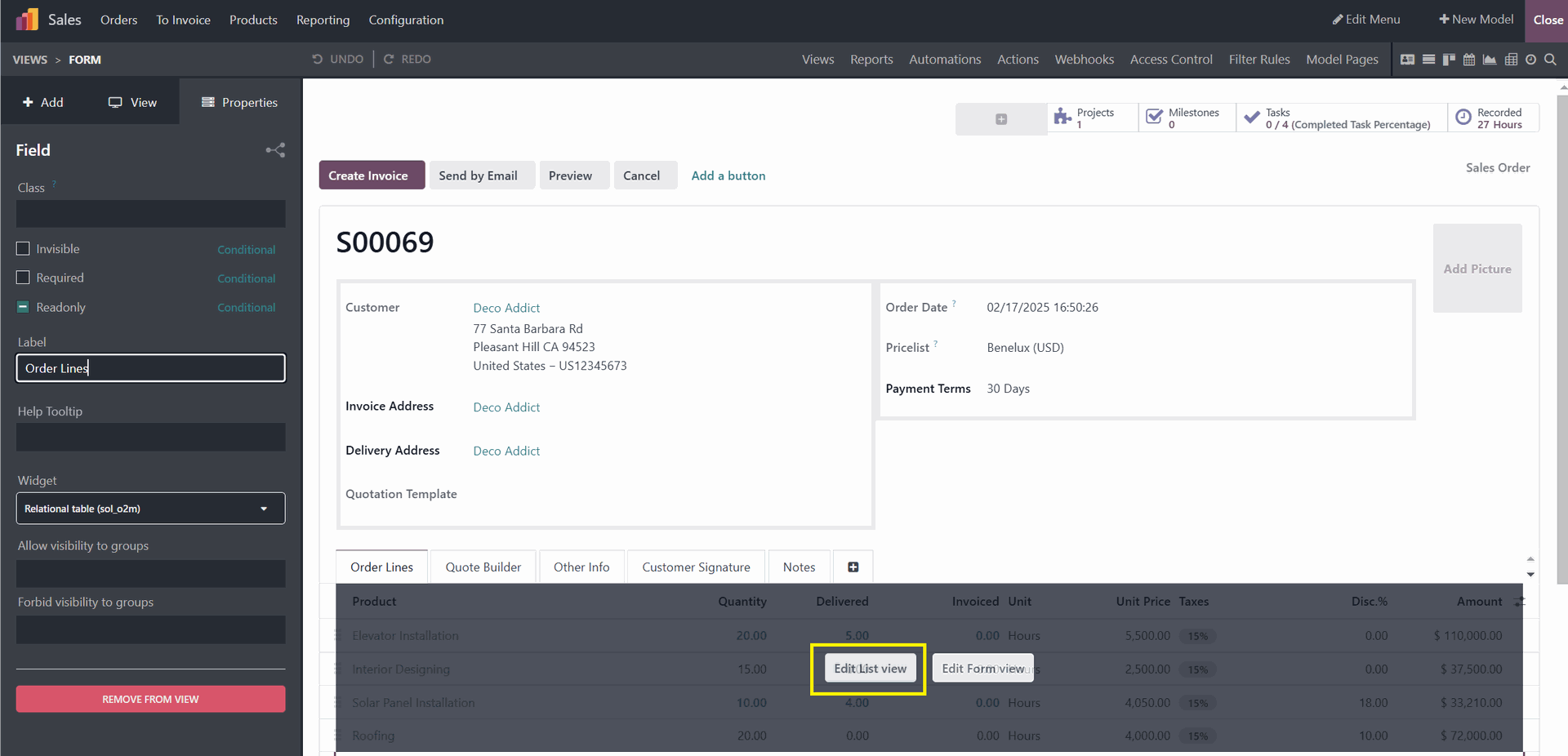Image resolution: width=1568 pixels, height=756 pixels.
Task: Click the Add Picture placeholder
Action: 1477,269
